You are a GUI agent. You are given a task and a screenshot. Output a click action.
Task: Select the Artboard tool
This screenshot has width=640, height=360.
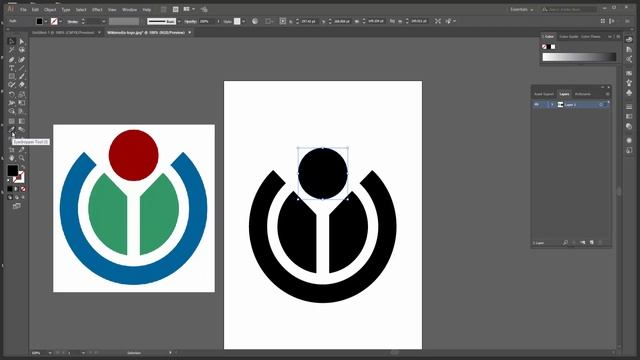click(11, 150)
